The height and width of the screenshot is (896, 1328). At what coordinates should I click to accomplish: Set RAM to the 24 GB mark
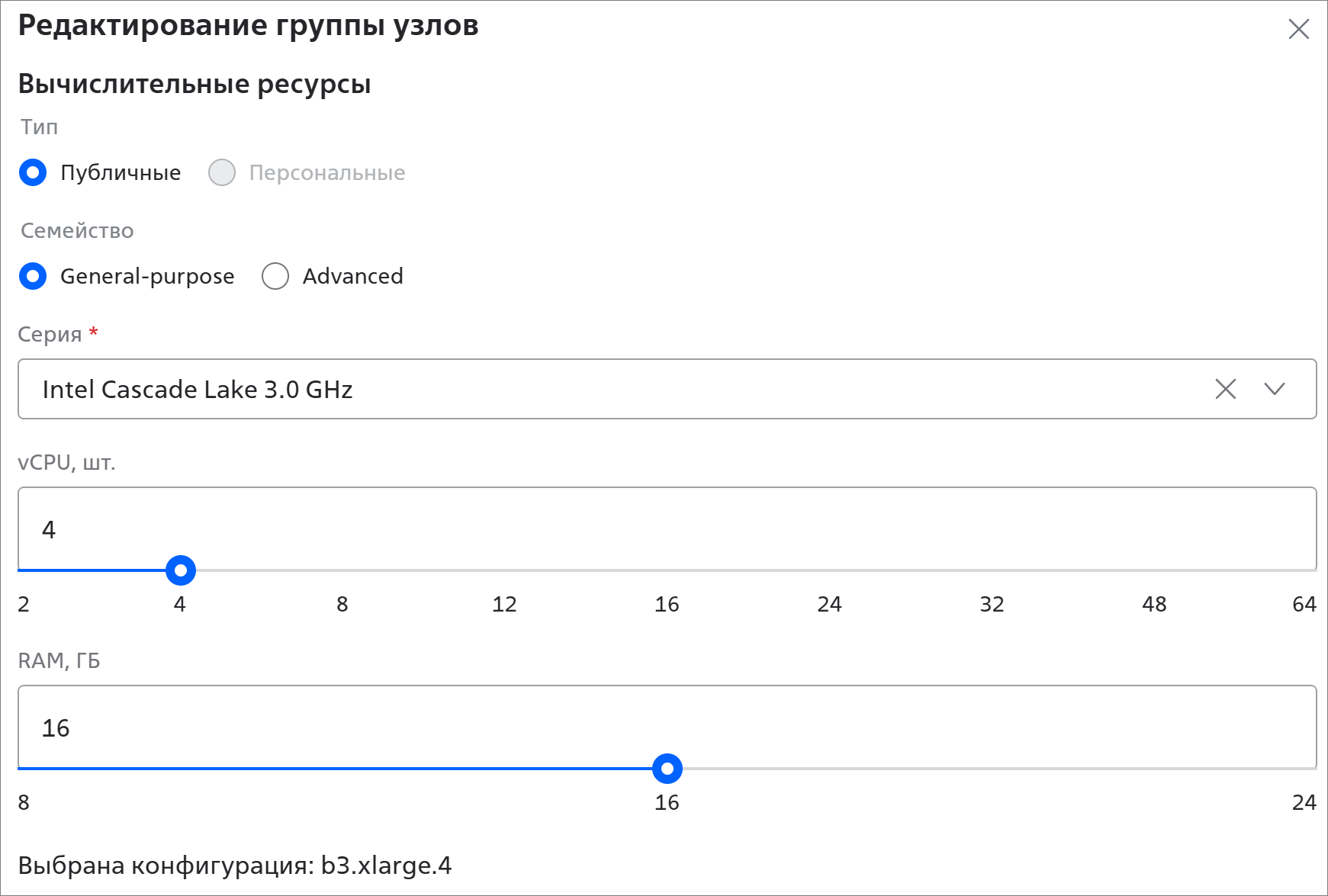coord(1314,769)
